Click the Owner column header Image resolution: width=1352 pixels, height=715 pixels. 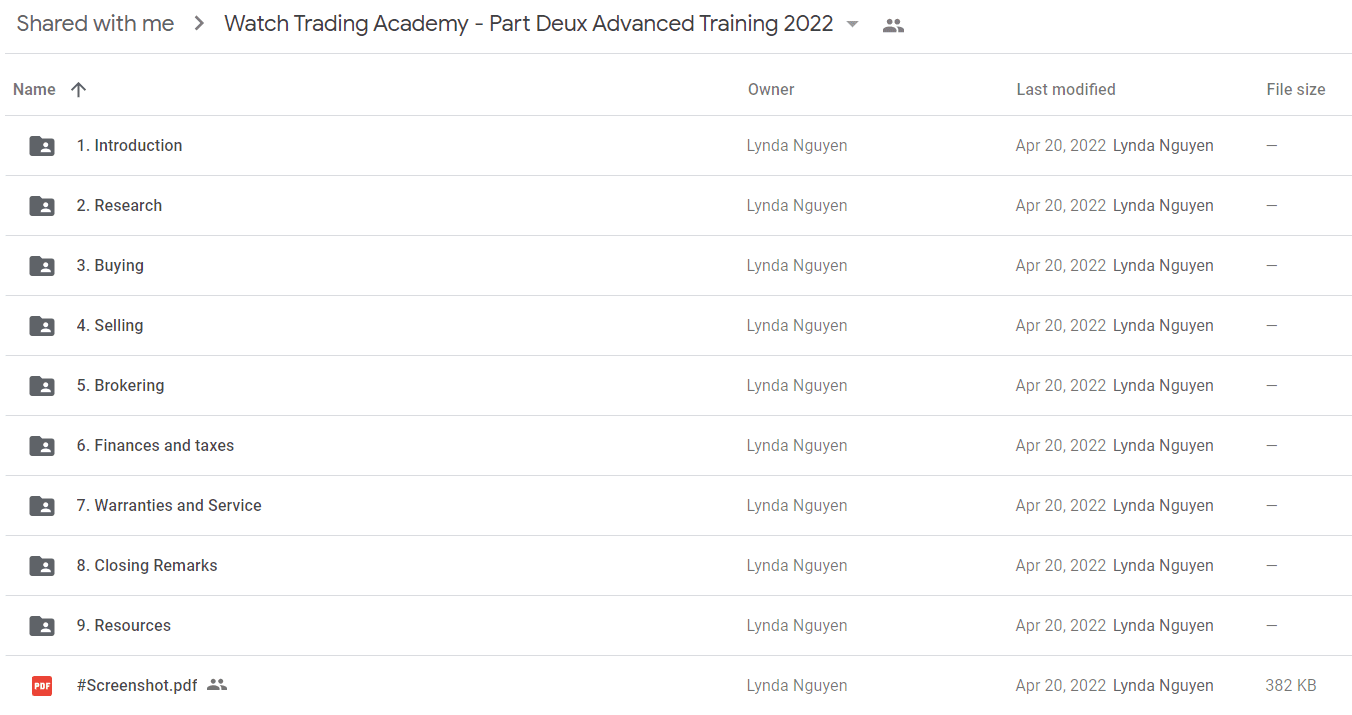771,89
